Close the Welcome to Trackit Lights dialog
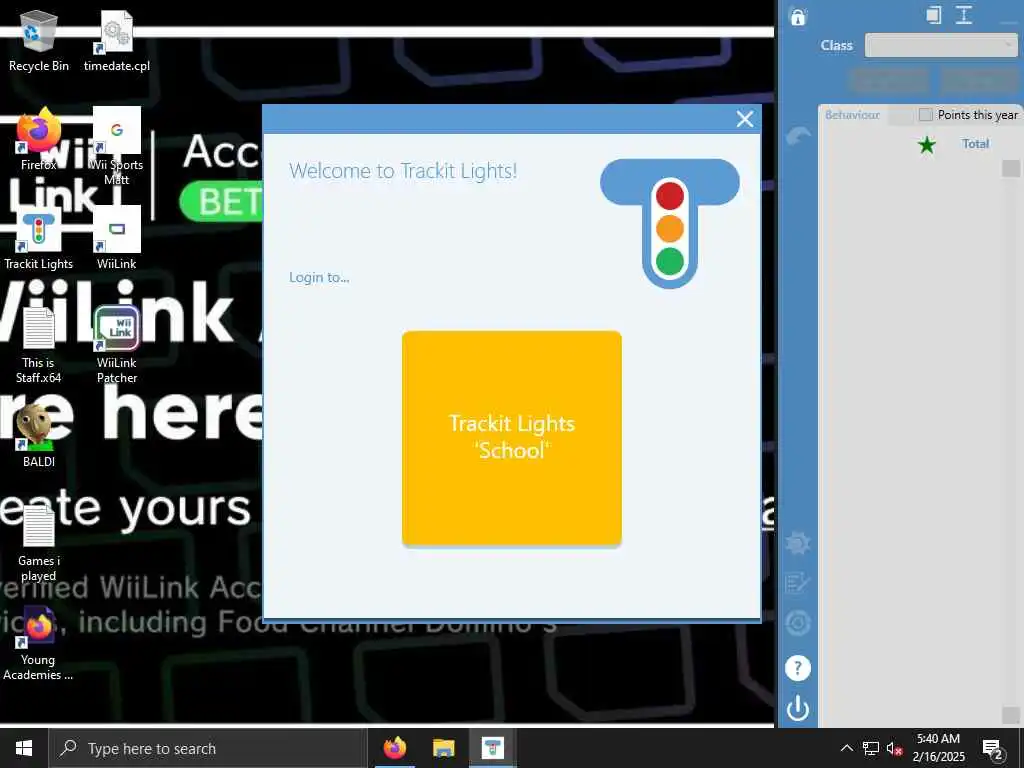 [744, 119]
